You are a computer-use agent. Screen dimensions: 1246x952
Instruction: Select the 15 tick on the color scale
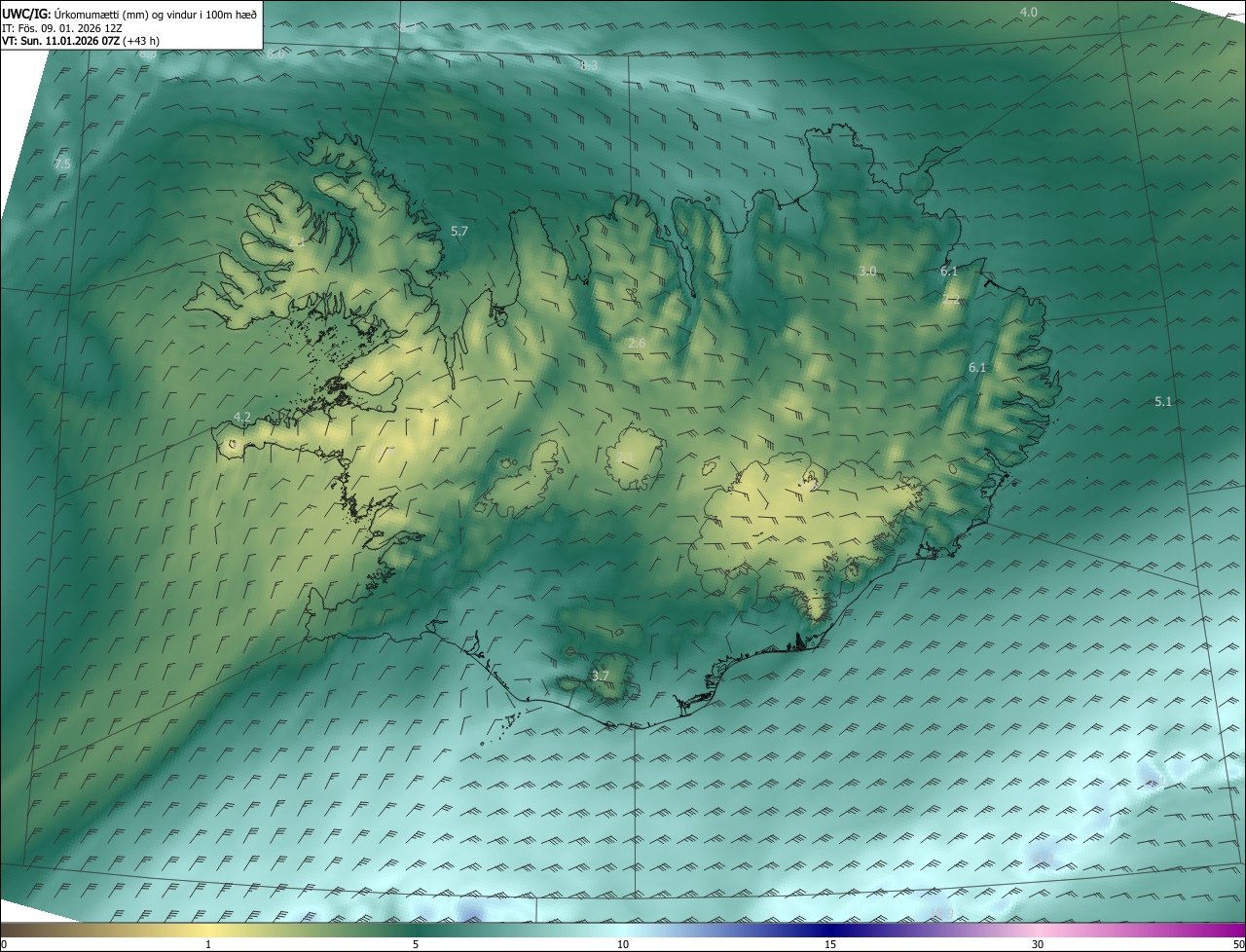[830, 944]
